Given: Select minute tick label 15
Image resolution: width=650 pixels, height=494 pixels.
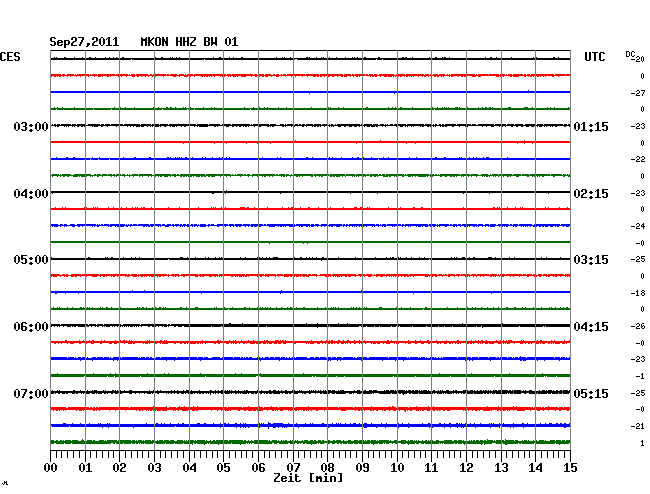Looking at the screenshot, I should tap(570, 468).
